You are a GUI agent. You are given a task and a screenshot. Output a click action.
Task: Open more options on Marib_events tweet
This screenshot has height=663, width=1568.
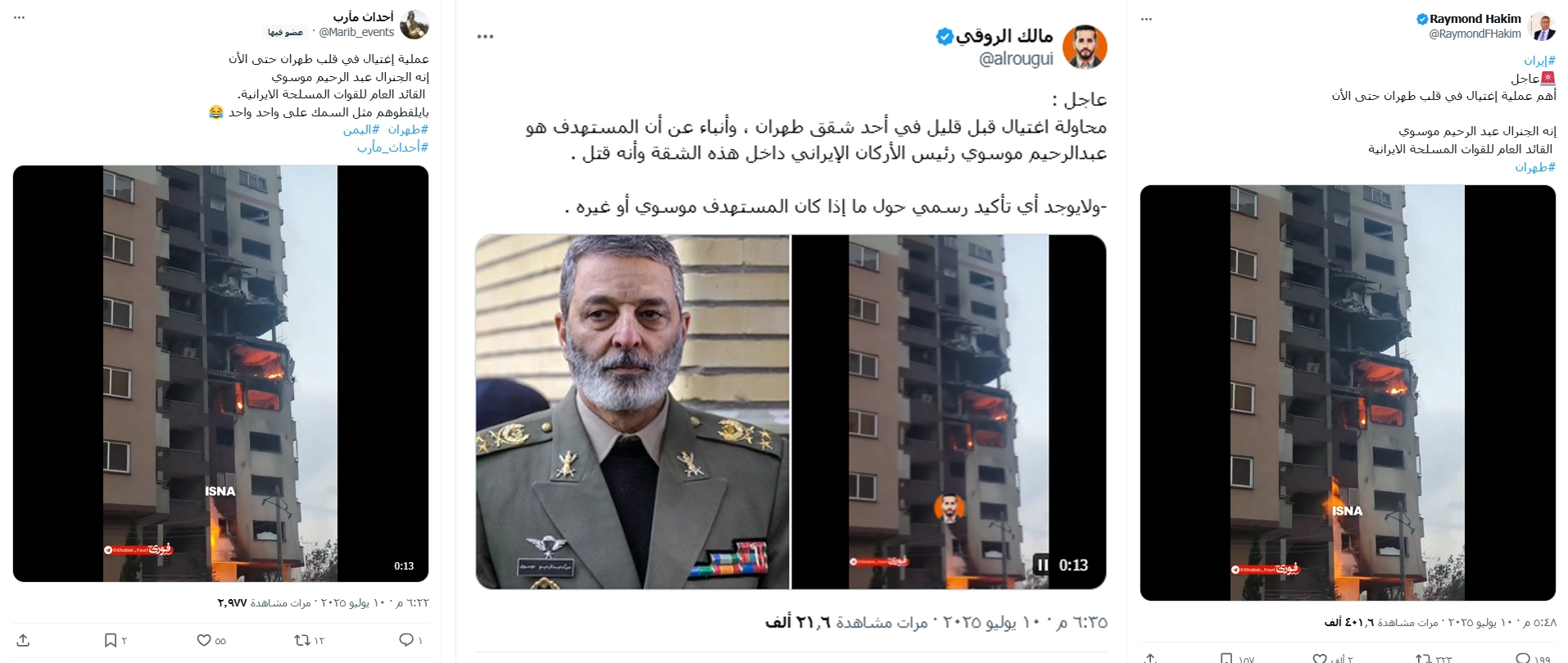[x=20, y=17]
